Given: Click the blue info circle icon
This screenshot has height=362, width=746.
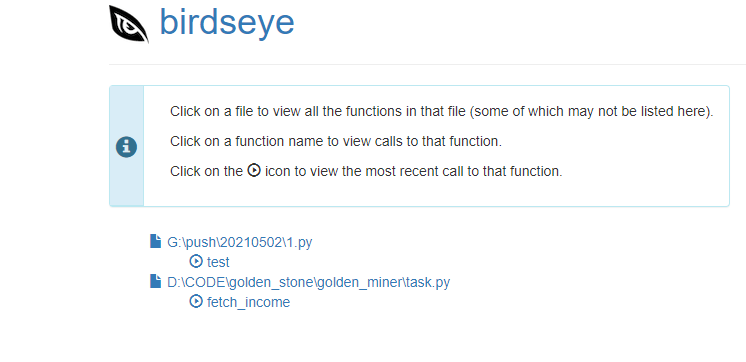Looking at the screenshot, I should click(x=127, y=147).
